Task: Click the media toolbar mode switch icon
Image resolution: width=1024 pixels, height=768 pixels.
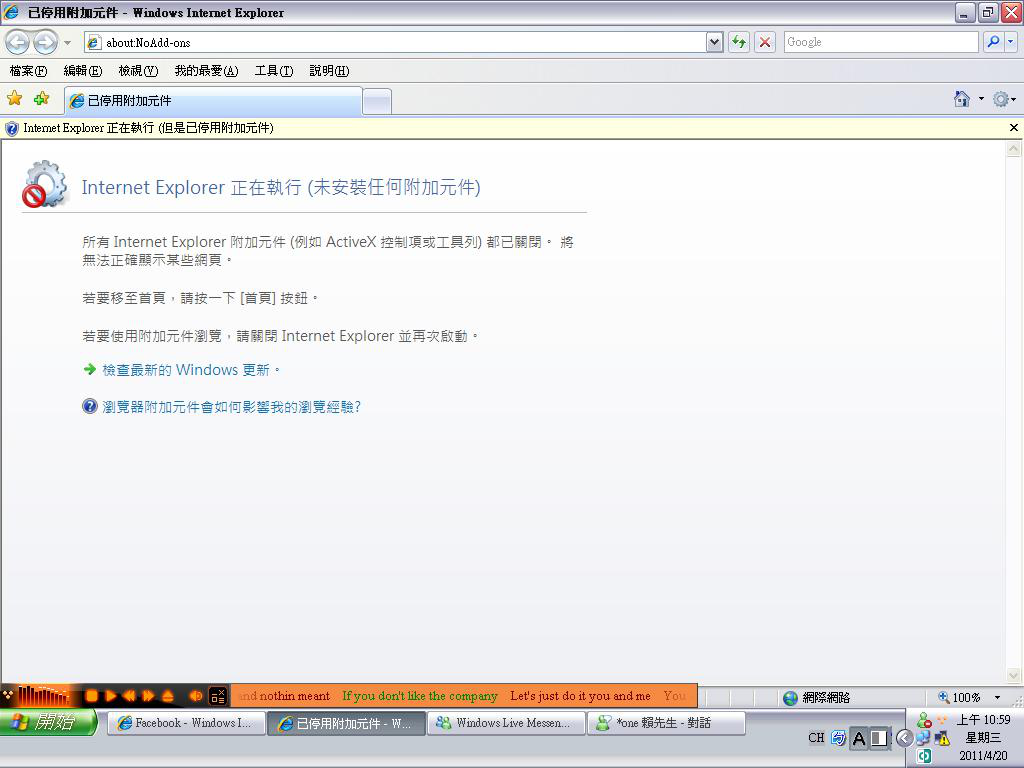Action: coord(217,696)
